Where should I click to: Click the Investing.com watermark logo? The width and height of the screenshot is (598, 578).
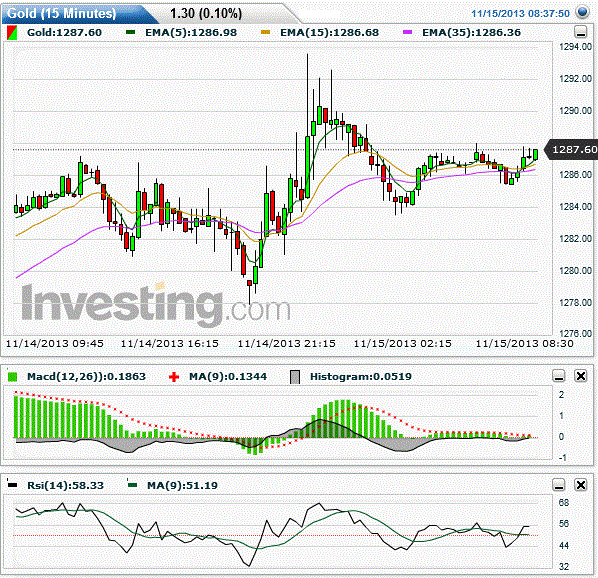point(156,304)
